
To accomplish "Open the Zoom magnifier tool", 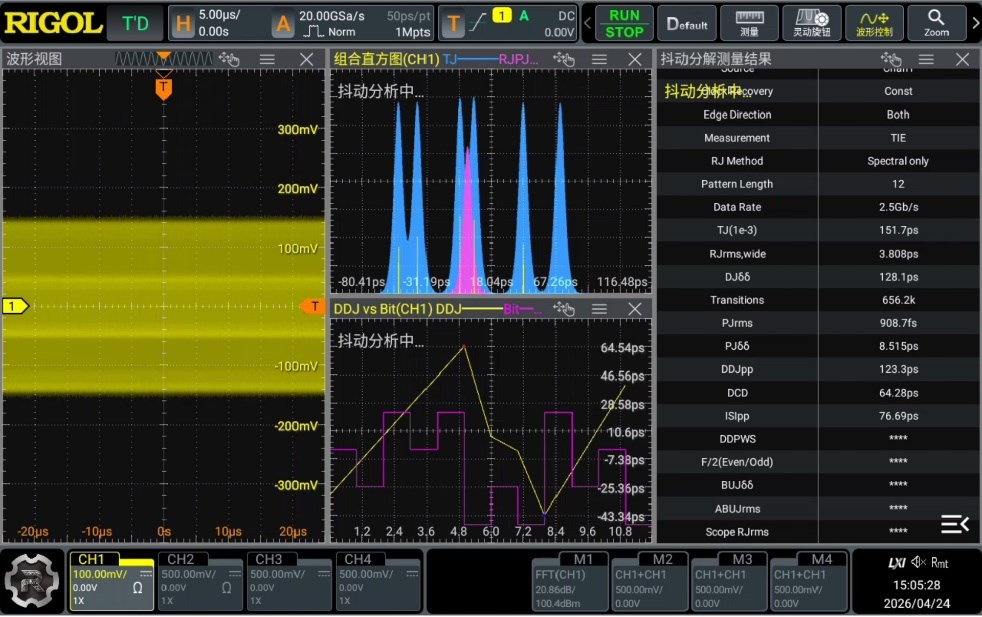I will 936,23.
